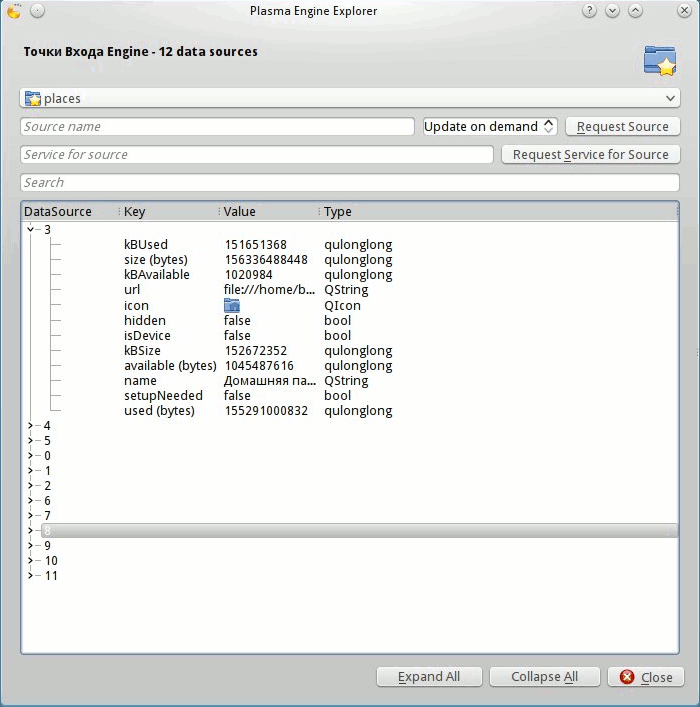700x707 pixels.
Task: Select the used (bytes) key
Action: [159, 411]
